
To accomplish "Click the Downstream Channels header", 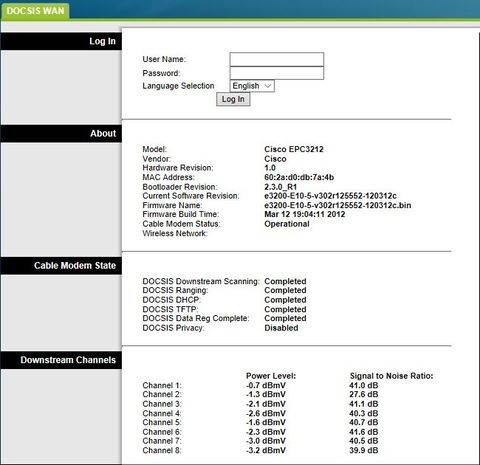I will (61, 360).
